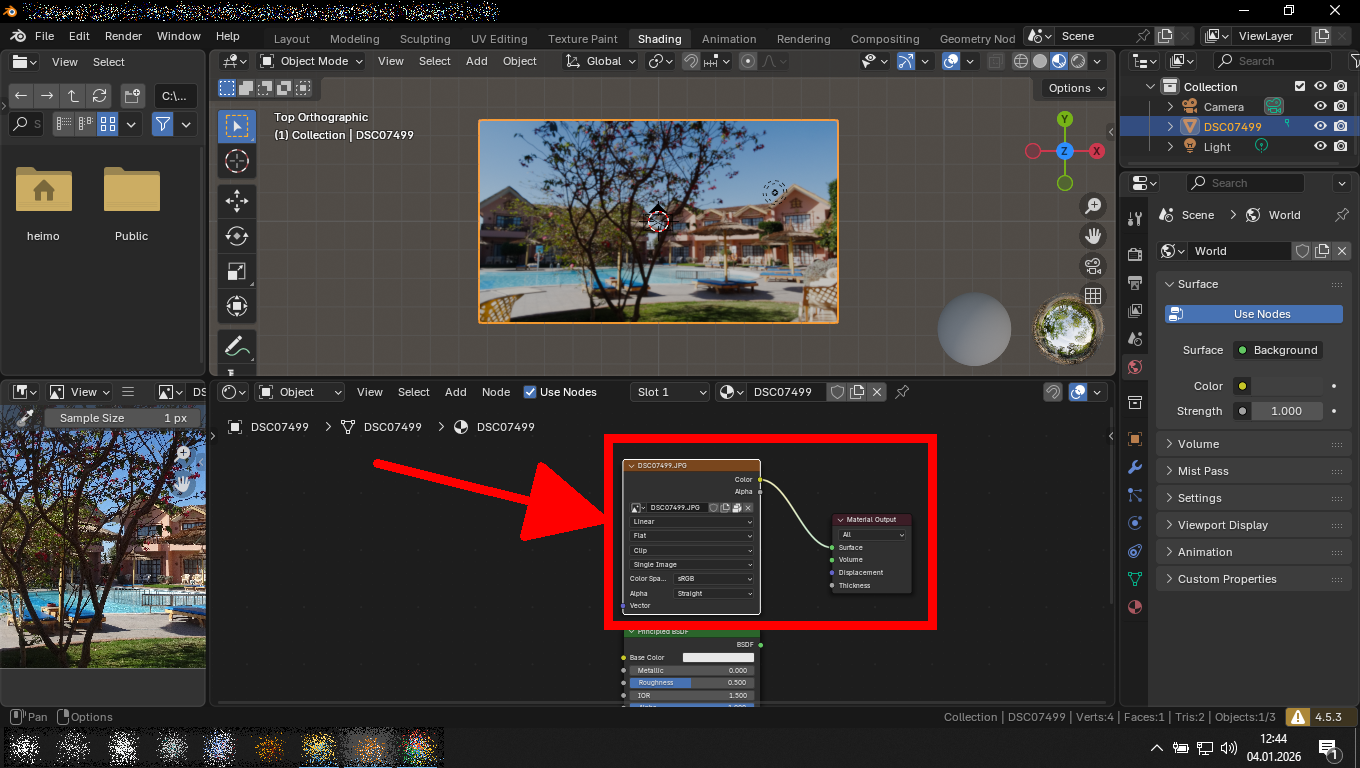1360x768 pixels.
Task: Select the Move tool in viewport toolbar
Action: point(237,201)
